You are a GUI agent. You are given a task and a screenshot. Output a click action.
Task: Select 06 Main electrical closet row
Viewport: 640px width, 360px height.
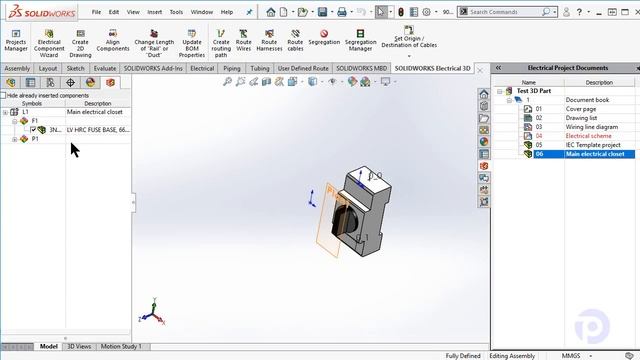point(578,154)
